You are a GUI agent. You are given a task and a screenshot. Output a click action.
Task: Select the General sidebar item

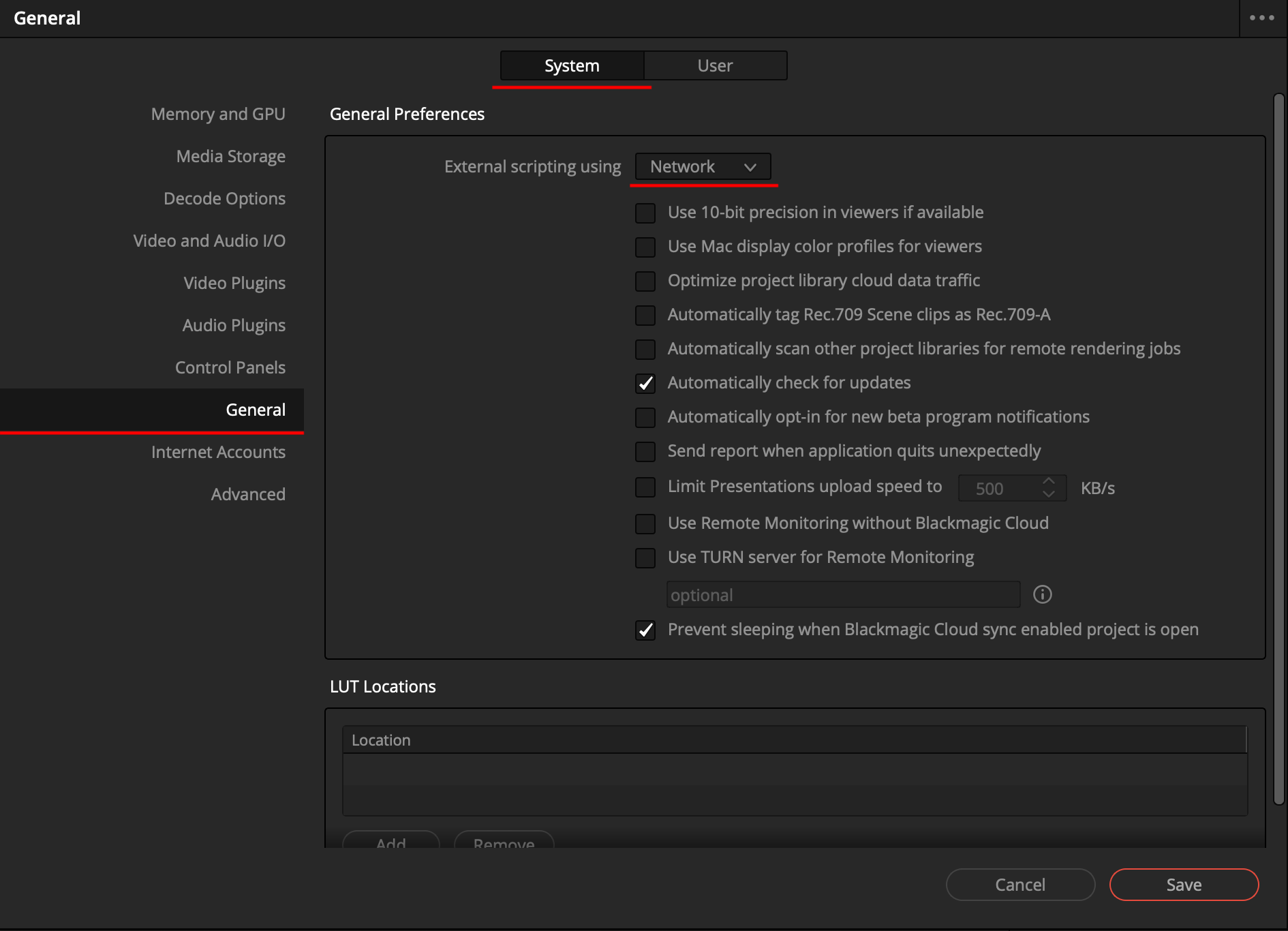152,410
